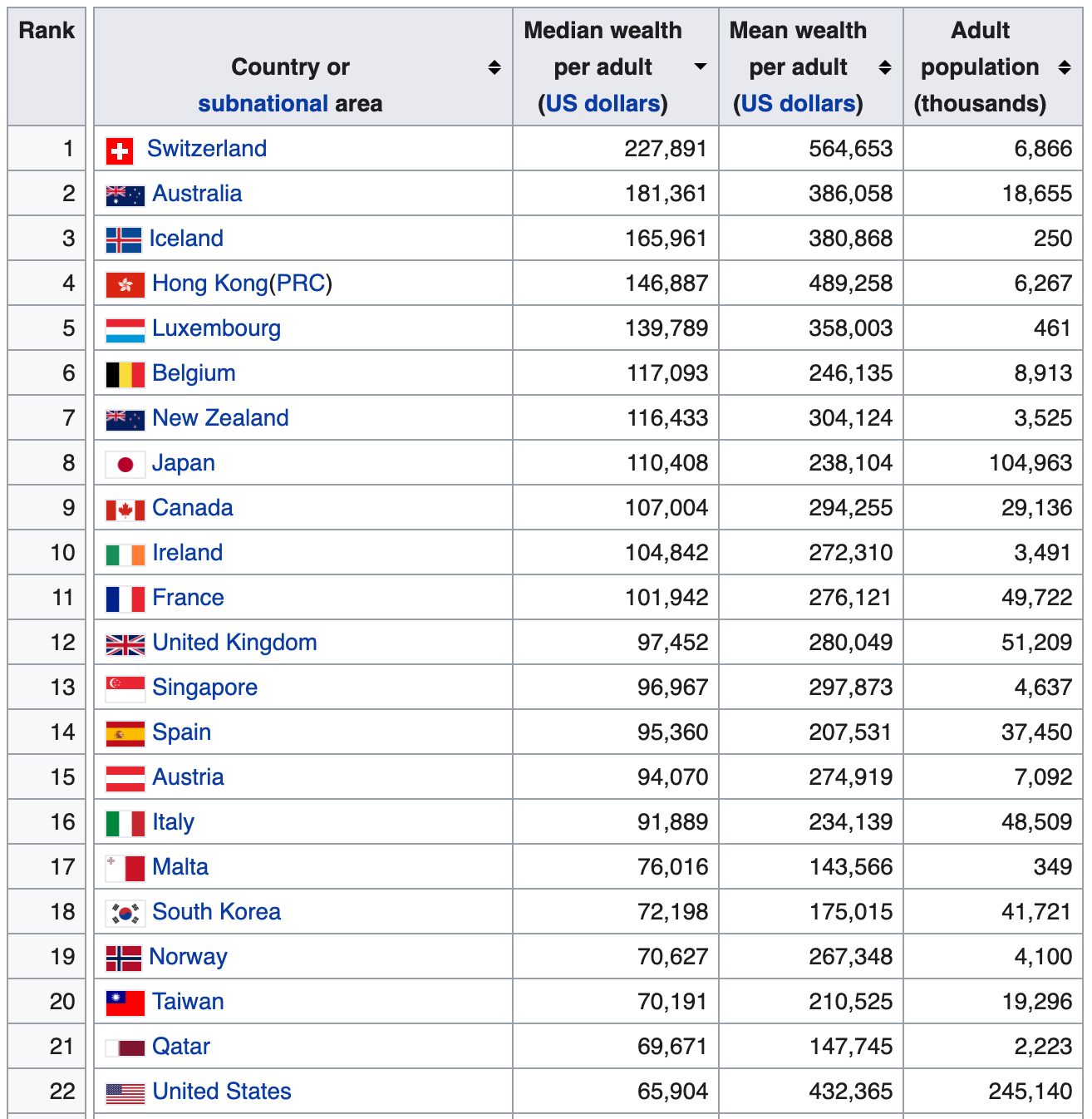The width and height of the screenshot is (1092, 1119).
Task: Open the New Zealand country link
Action: point(220,418)
